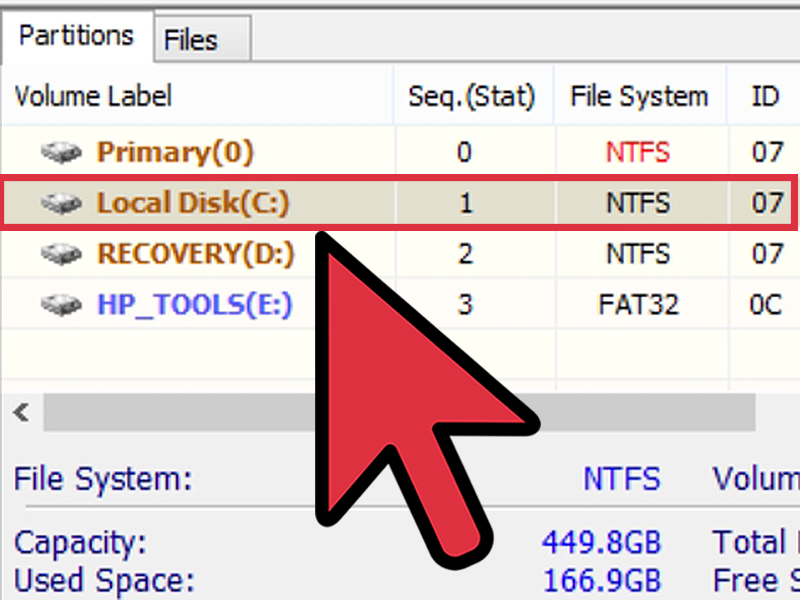Click FAT32 cell in HP_TOOLS(E:) row
The height and width of the screenshot is (600, 800).
[x=639, y=305]
